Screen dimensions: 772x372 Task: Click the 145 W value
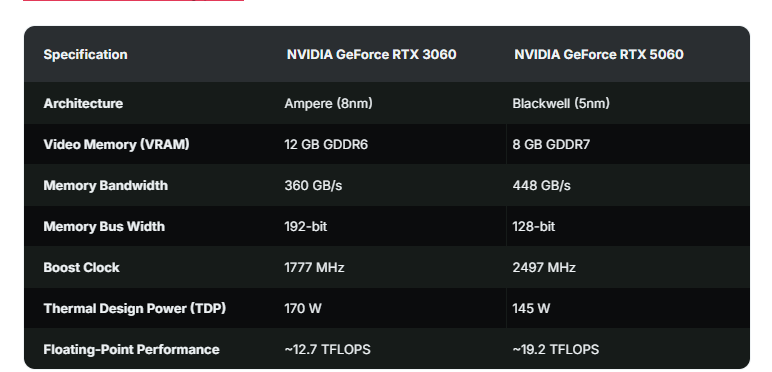(x=531, y=309)
